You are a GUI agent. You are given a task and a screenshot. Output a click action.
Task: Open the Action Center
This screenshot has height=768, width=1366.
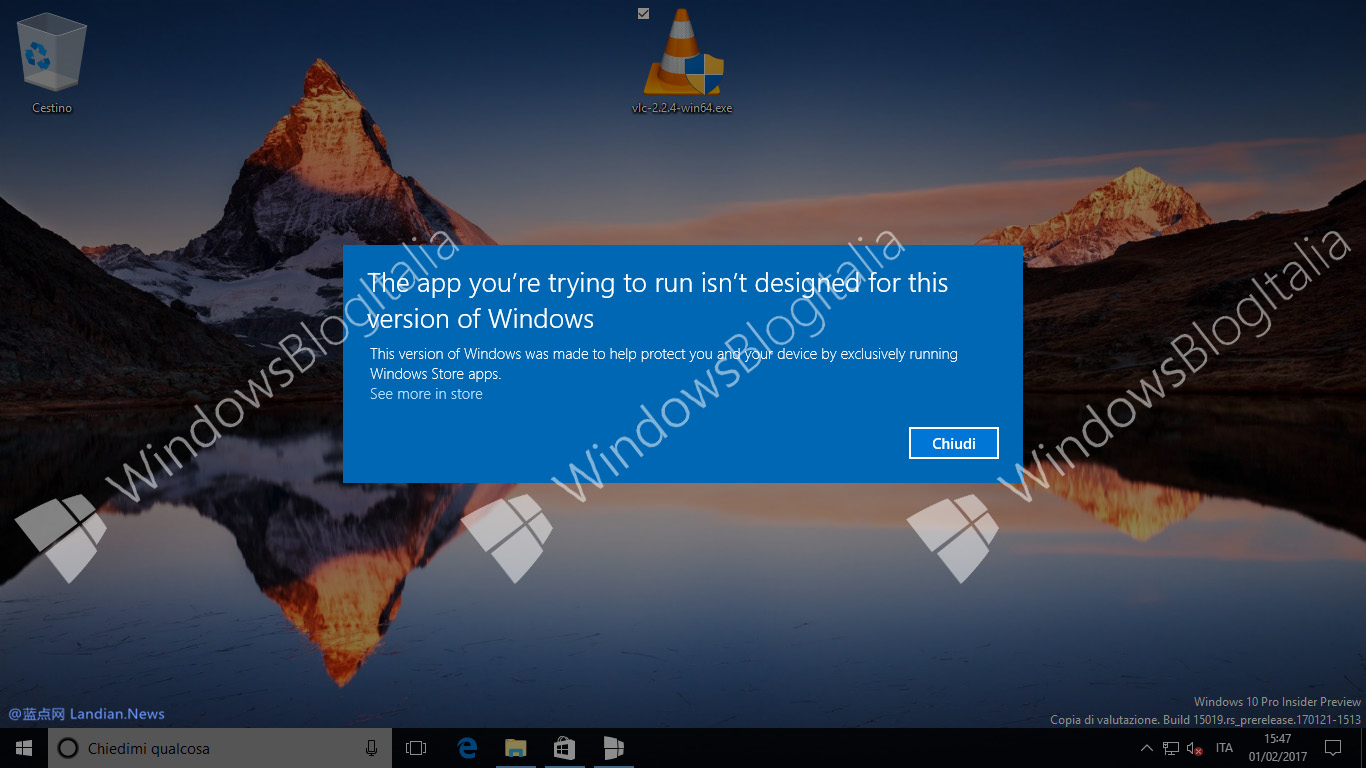[1334, 748]
